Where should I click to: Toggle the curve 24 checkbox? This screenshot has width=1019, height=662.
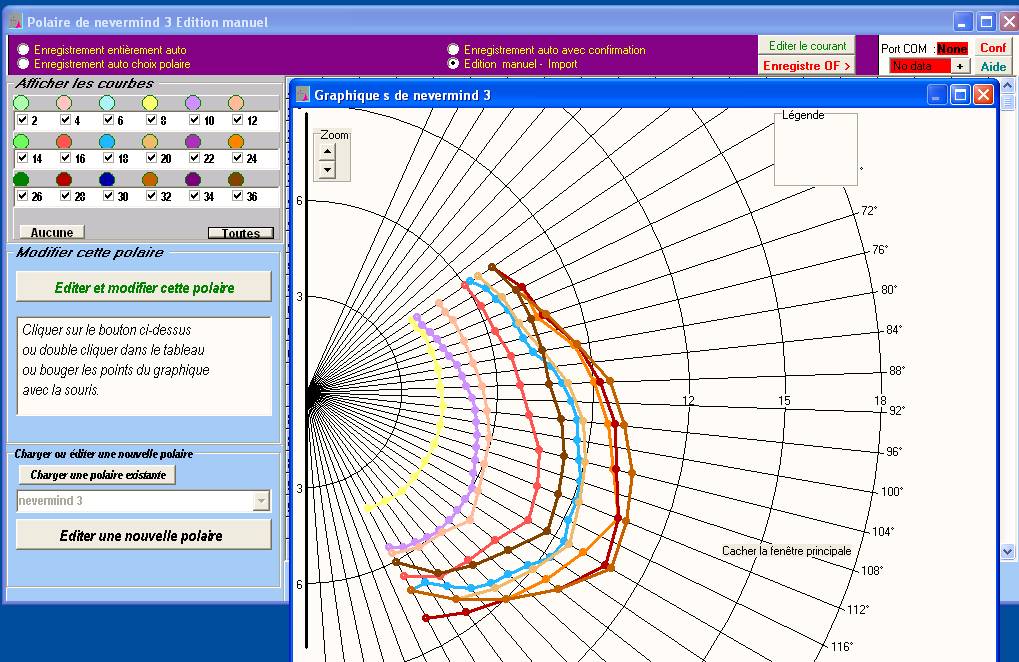click(x=237, y=157)
